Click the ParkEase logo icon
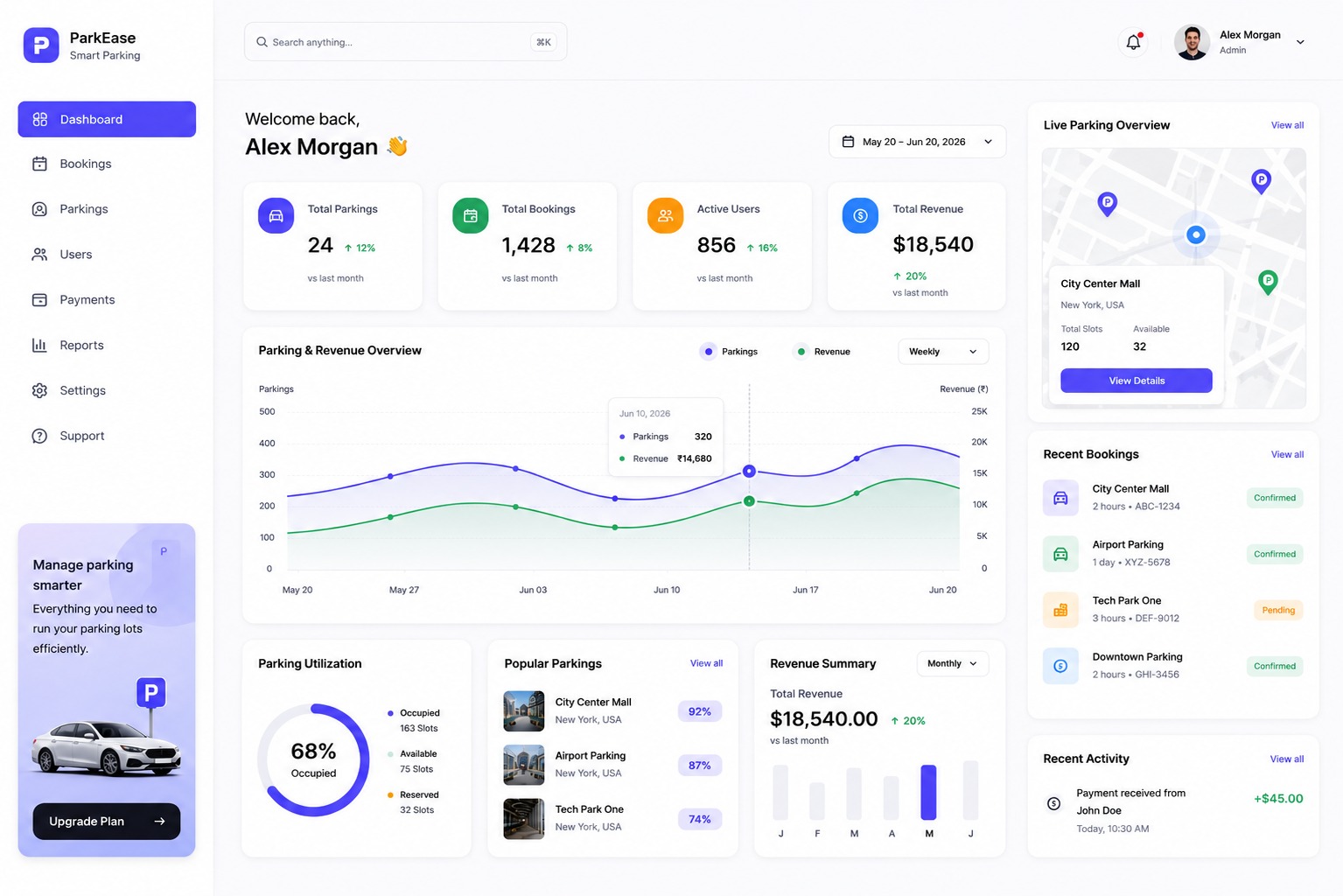Viewport: 1343px width, 896px height. tap(41, 45)
